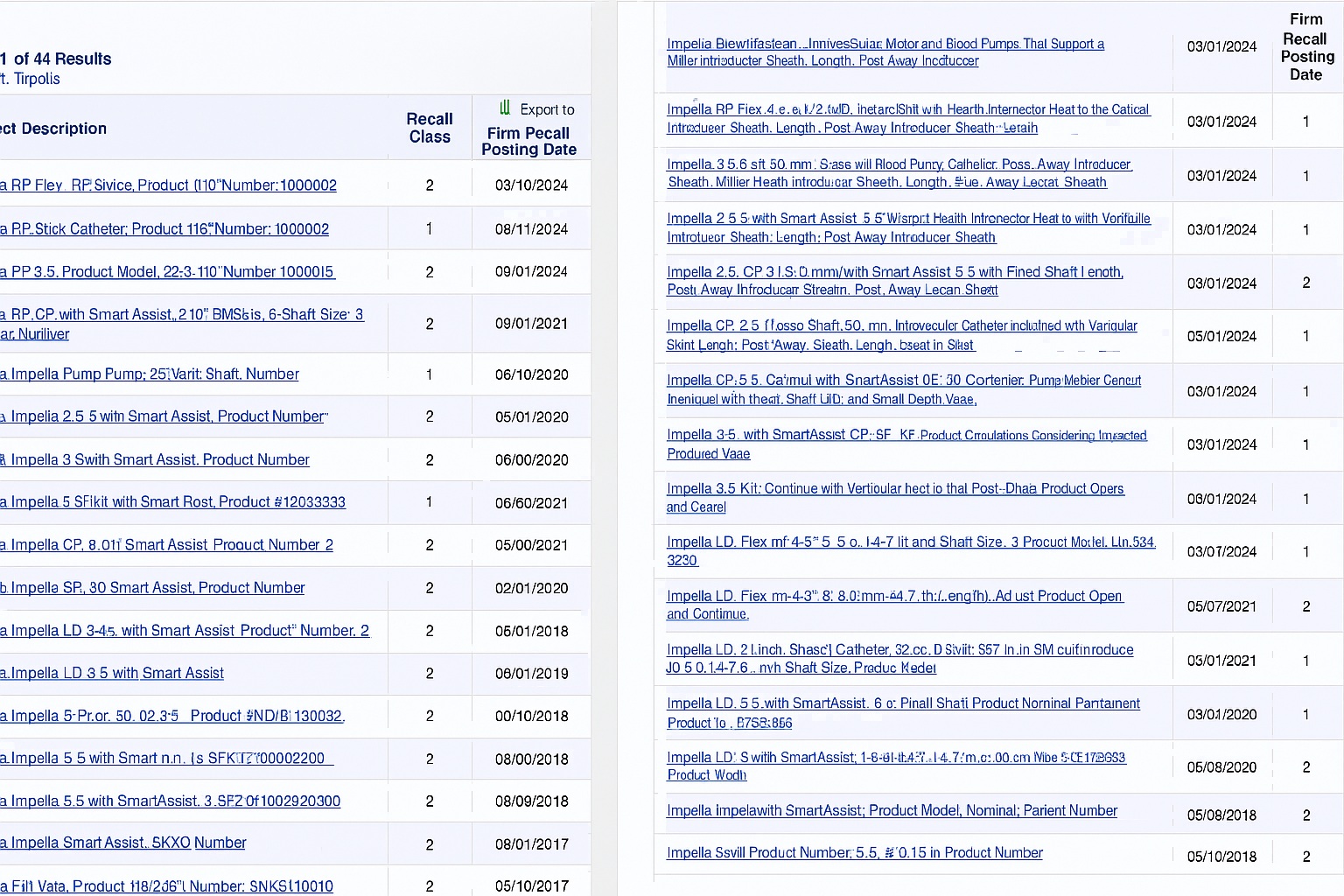The image size is (1344, 896).
Task: Click the 'Export to' text link
Action: pos(547,109)
